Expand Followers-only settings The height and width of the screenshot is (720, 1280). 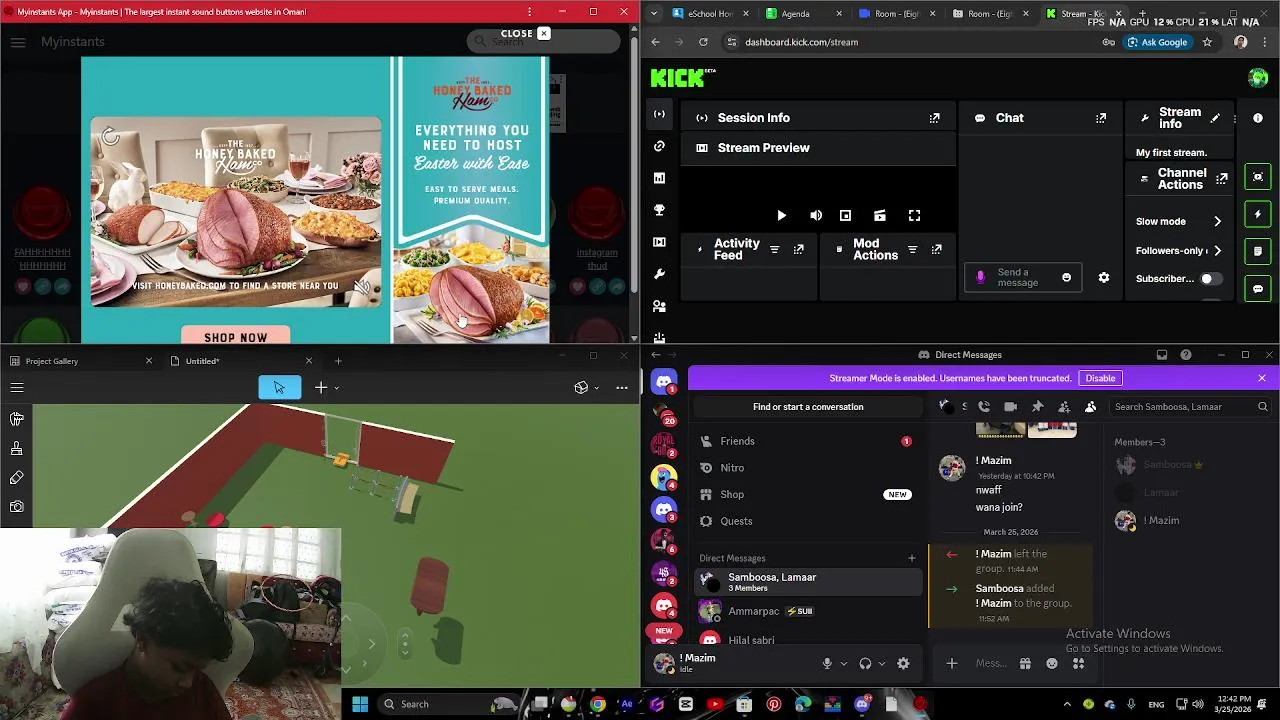[1217, 251]
